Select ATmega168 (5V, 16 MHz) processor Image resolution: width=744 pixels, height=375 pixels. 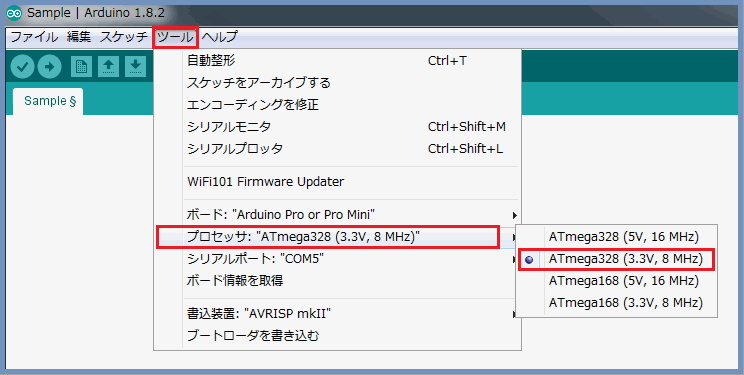click(616, 281)
